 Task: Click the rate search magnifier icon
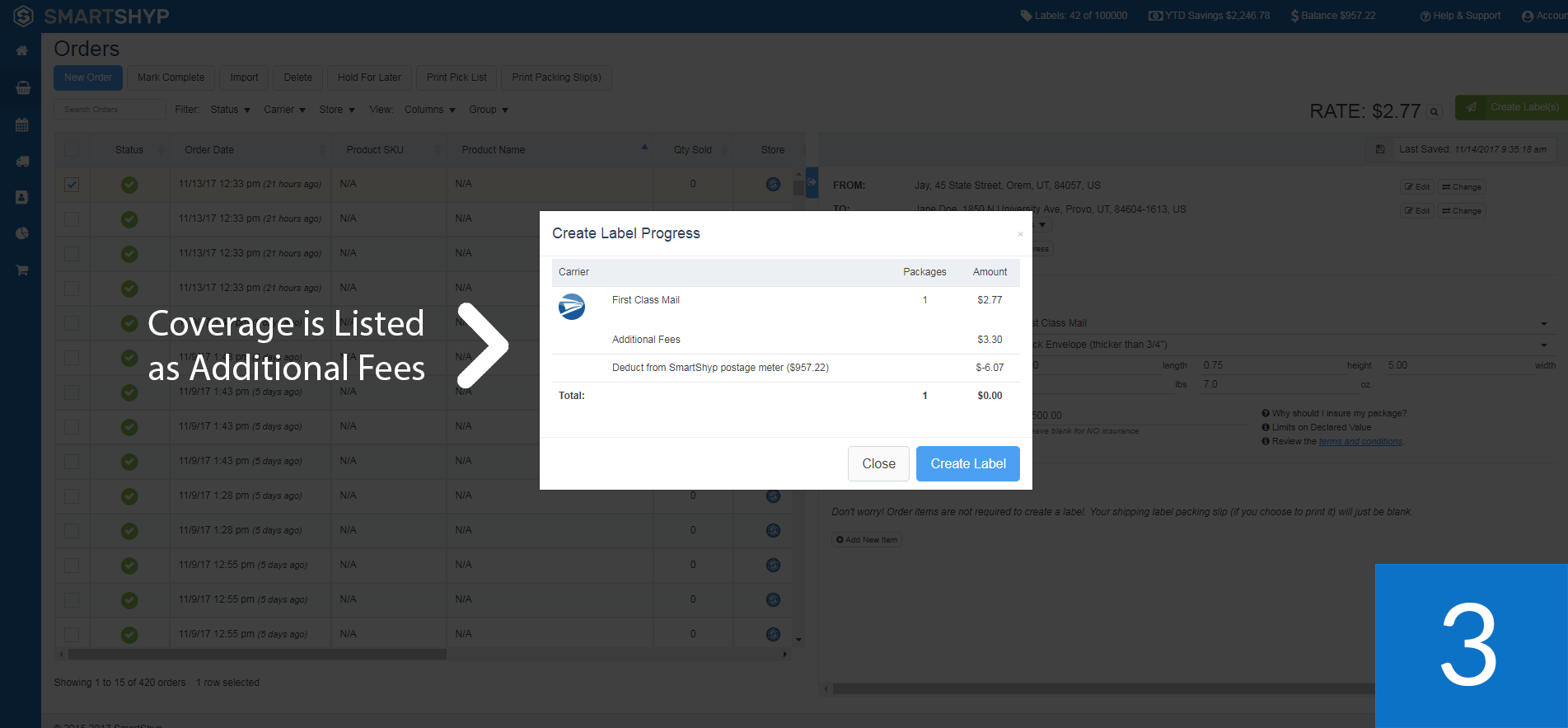[1435, 111]
